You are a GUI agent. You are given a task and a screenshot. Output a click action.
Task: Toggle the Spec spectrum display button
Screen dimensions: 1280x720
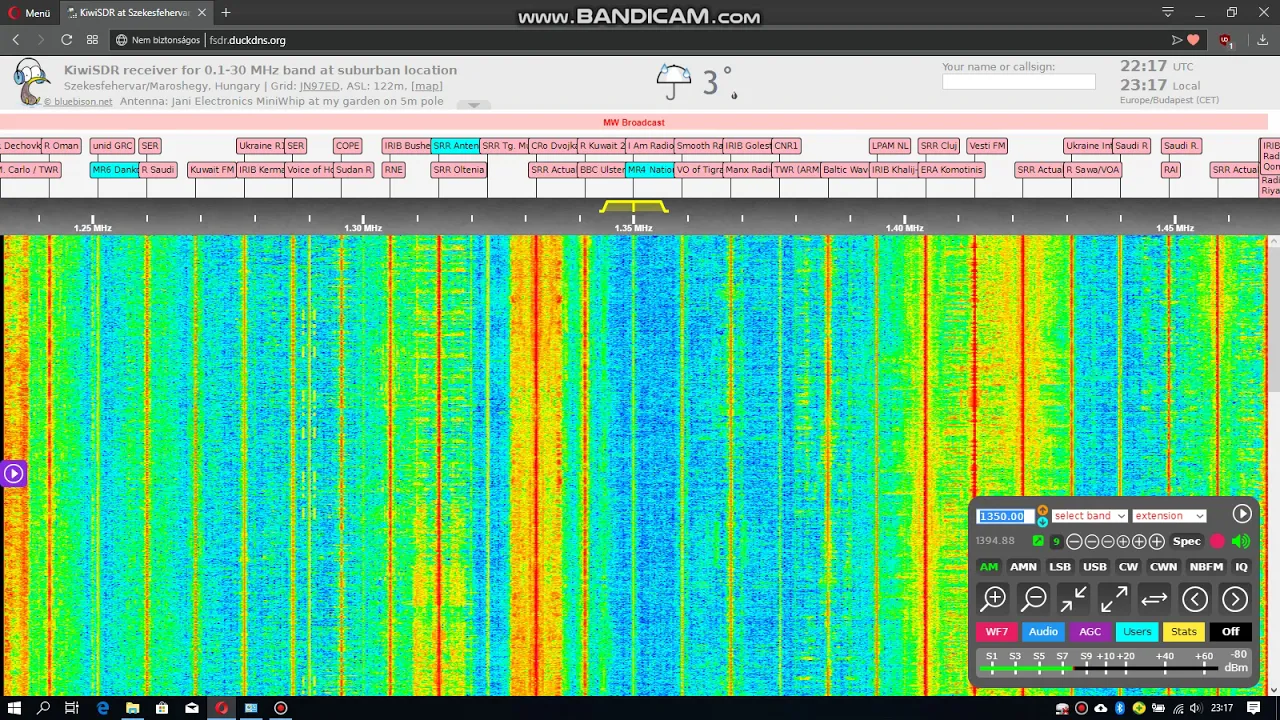pos(1187,541)
